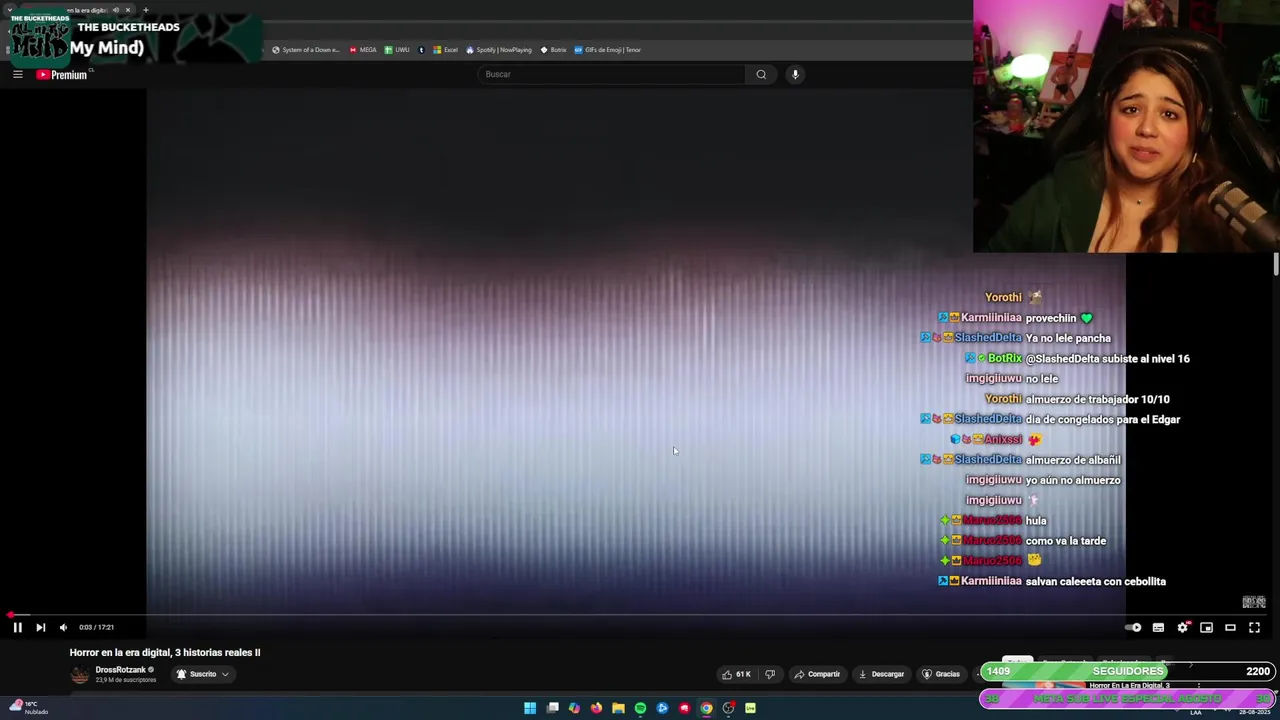Open Spotify from the taskbar
The height and width of the screenshot is (720, 1280).
640,708
